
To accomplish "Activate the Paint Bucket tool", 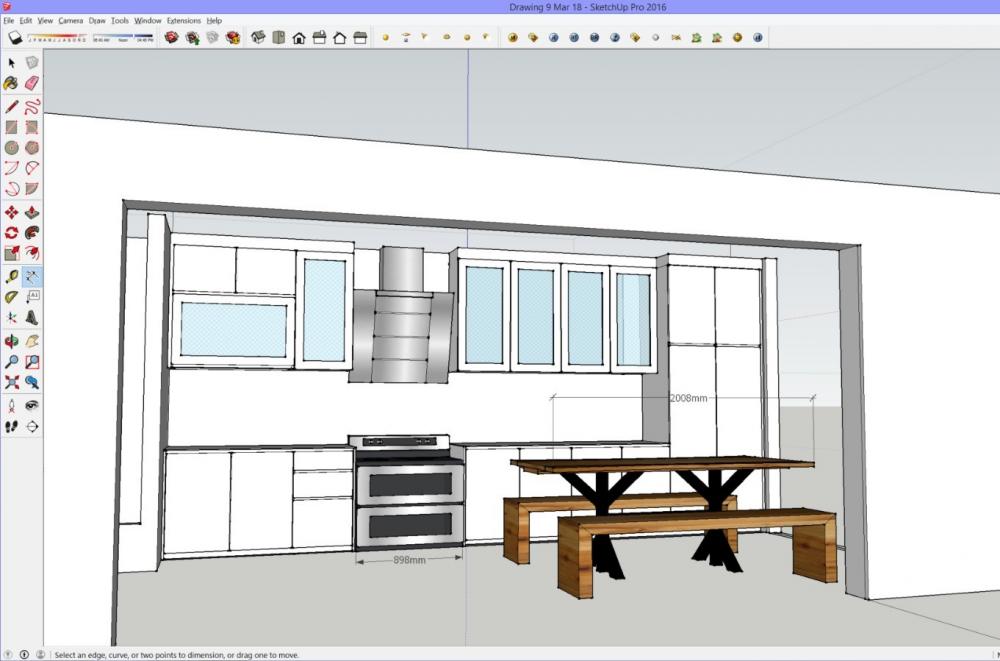I will tap(11, 83).
